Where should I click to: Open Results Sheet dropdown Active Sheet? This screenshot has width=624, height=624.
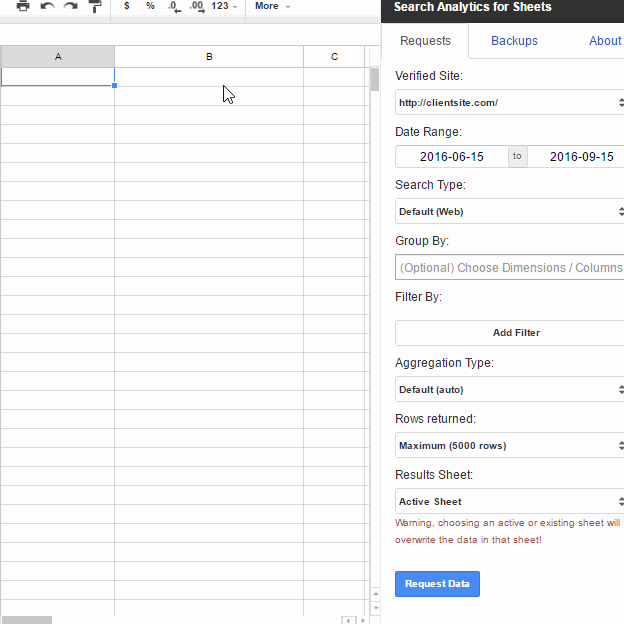(509, 501)
